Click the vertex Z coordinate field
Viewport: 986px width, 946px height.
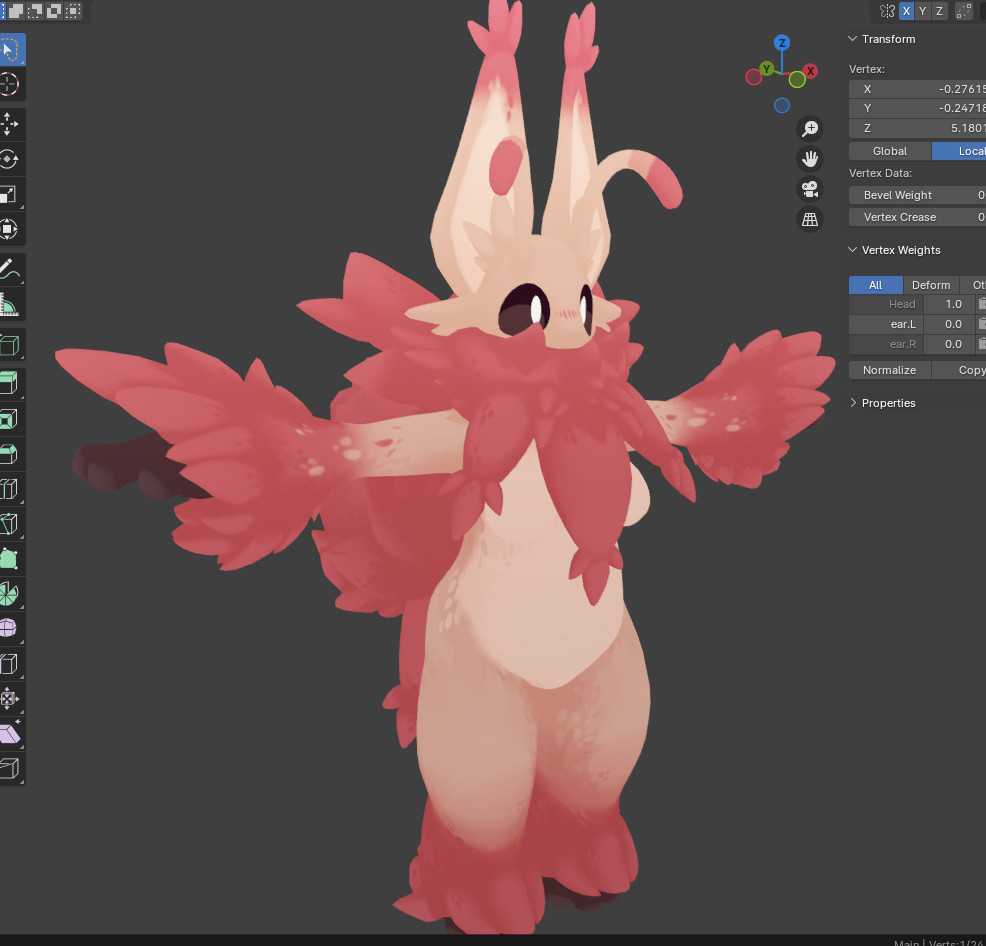(x=917, y=128)
